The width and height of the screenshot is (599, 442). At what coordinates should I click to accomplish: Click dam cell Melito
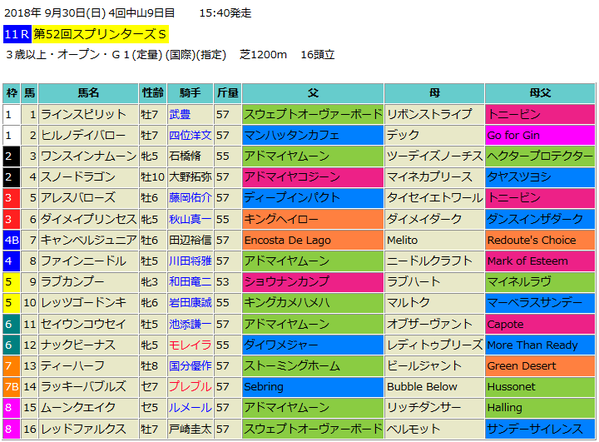pos(434,240)
